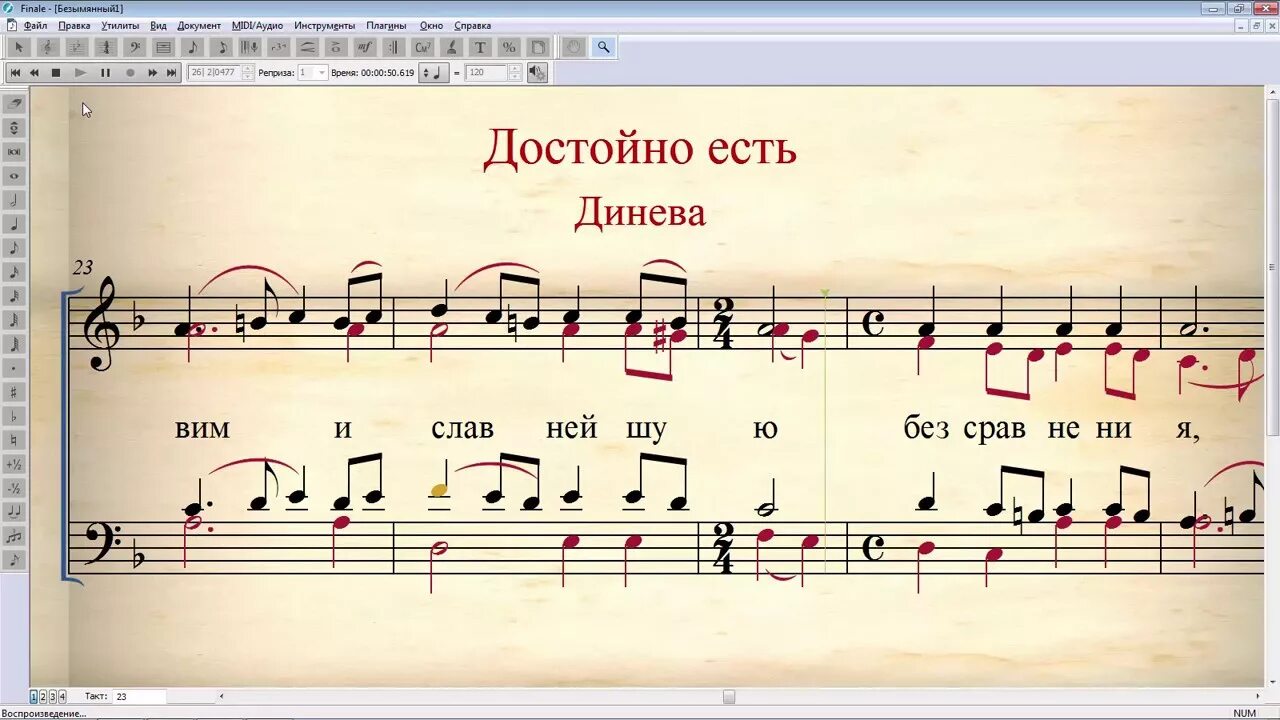The width and height of the screenshot is (1280, 720).
Task: Select the Lyrics tool
Action: click(x=451, y=47)
